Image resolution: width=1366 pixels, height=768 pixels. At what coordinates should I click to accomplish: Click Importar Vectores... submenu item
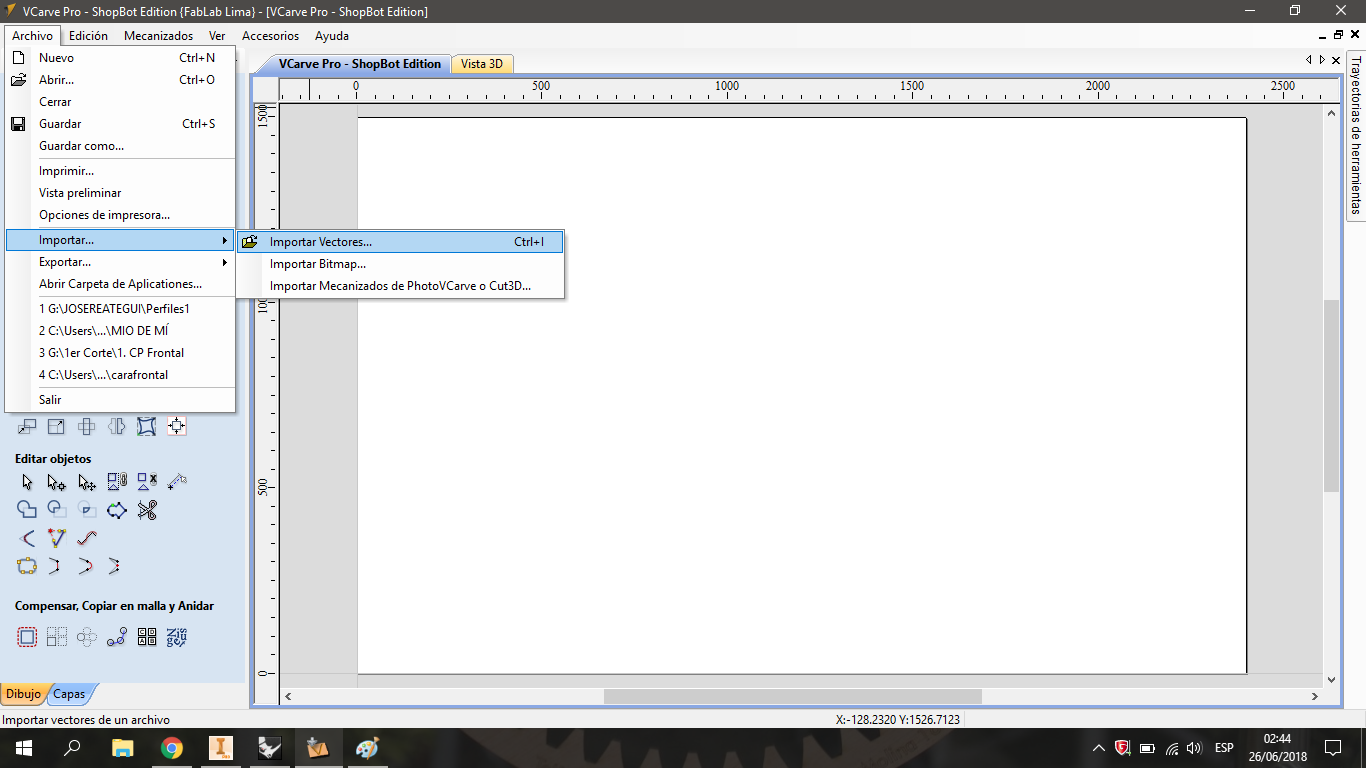click(x=400, y=242)
